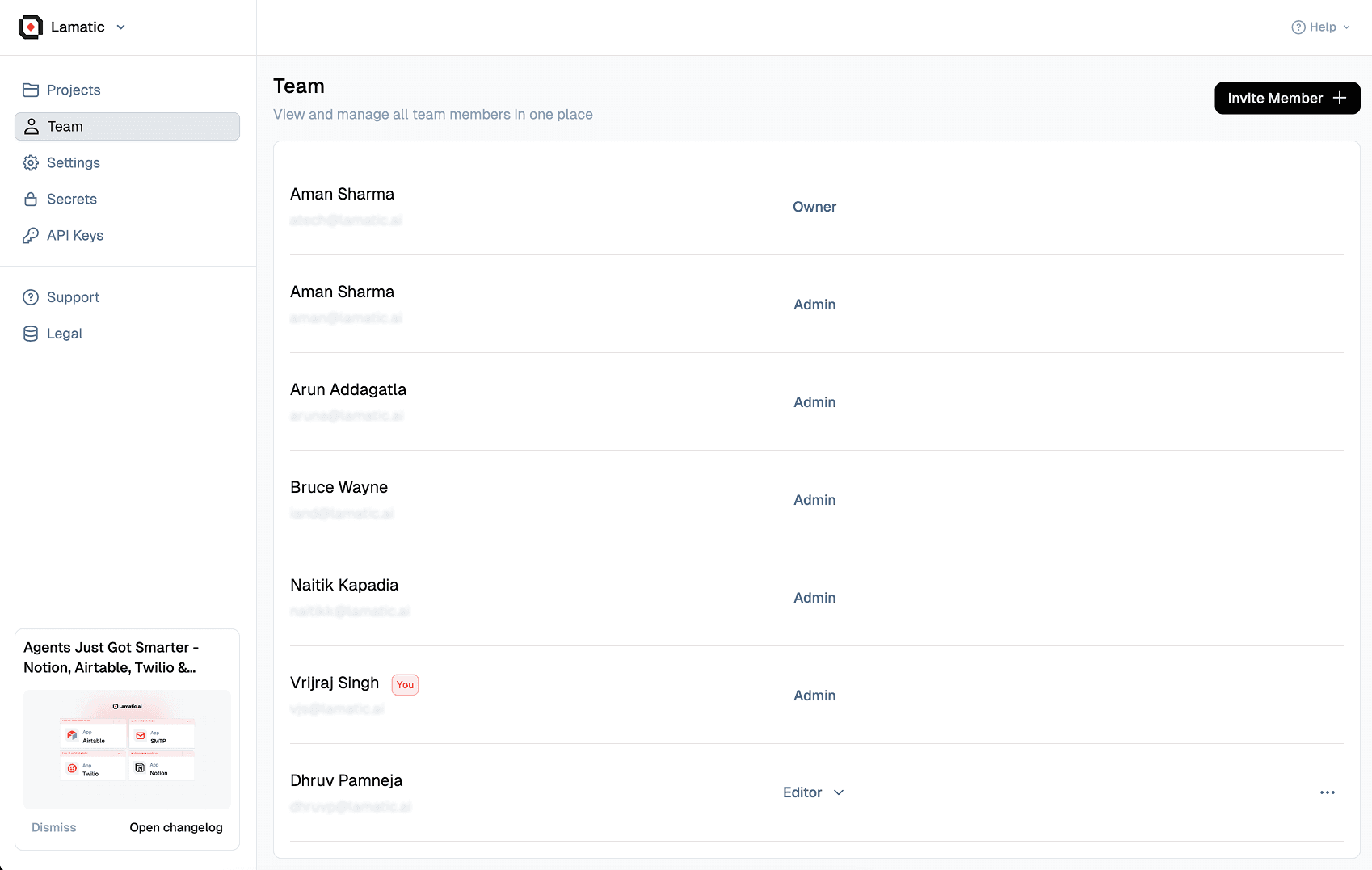Click the Lamatic logo icon
The width and height of the screenshot is (1372, 870).
click(x=30, y=27)
